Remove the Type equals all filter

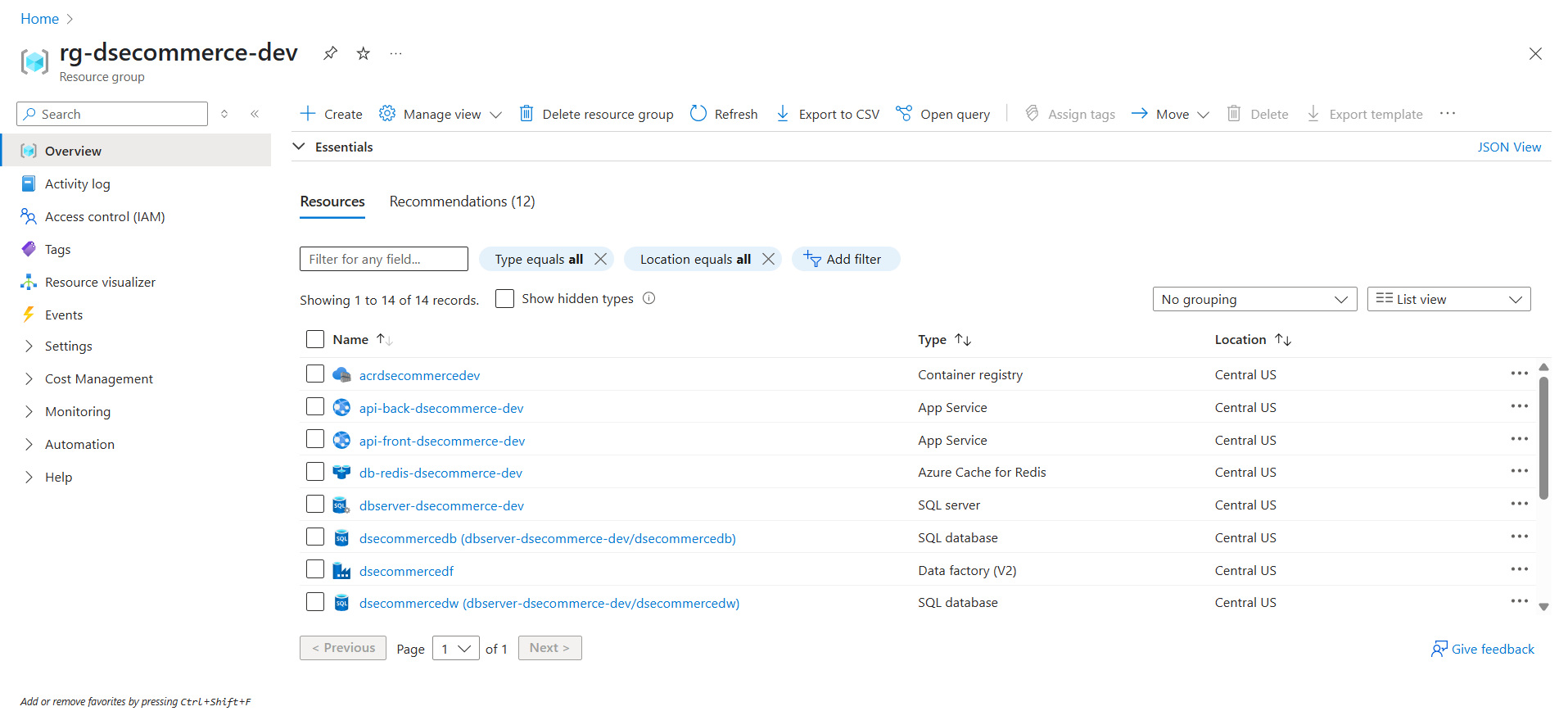pyautogui.click(x=601, y=259)
